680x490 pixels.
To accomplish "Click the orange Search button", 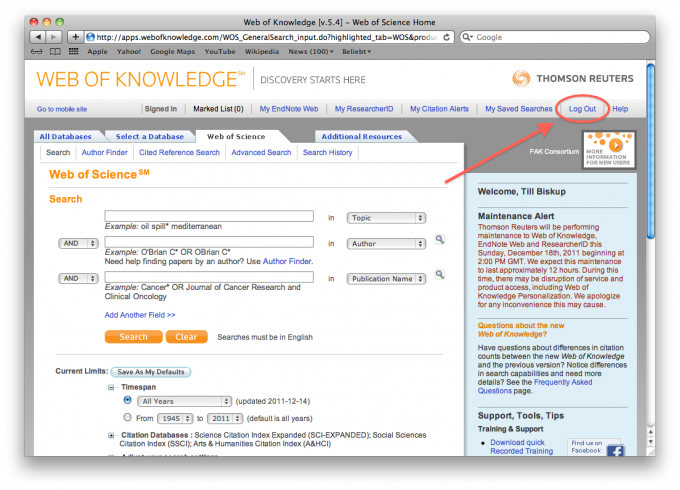I will pos(134,337).
